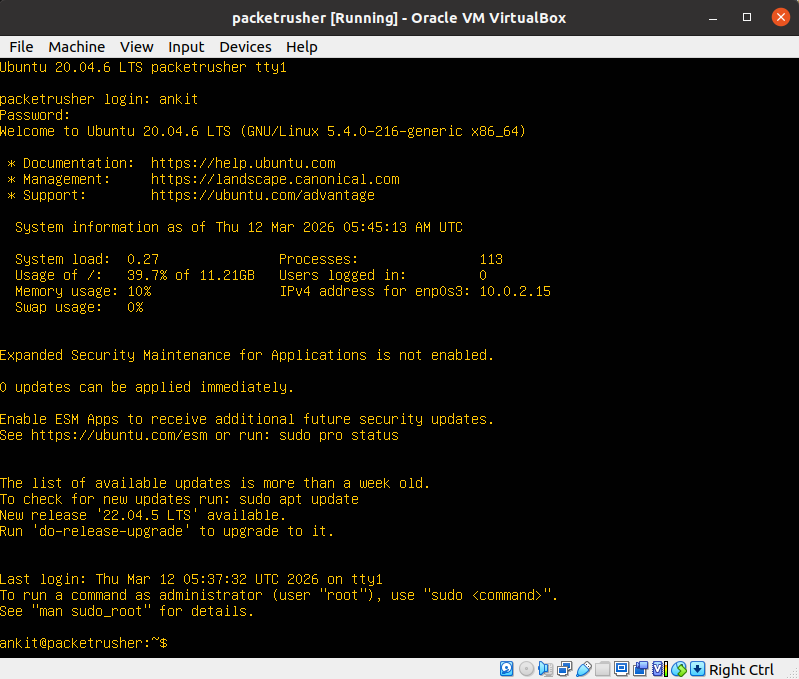This screenshot has height=679, width=799.
Task: Click the USB devices status icon
Action: (x=584, y=669)
